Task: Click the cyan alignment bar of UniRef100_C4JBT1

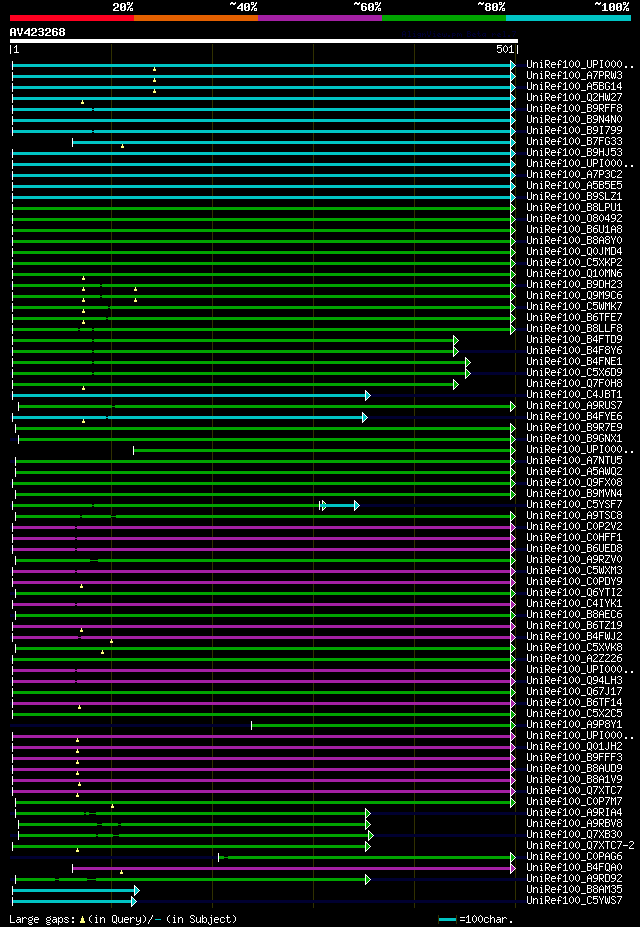Action: coord(191,395)
